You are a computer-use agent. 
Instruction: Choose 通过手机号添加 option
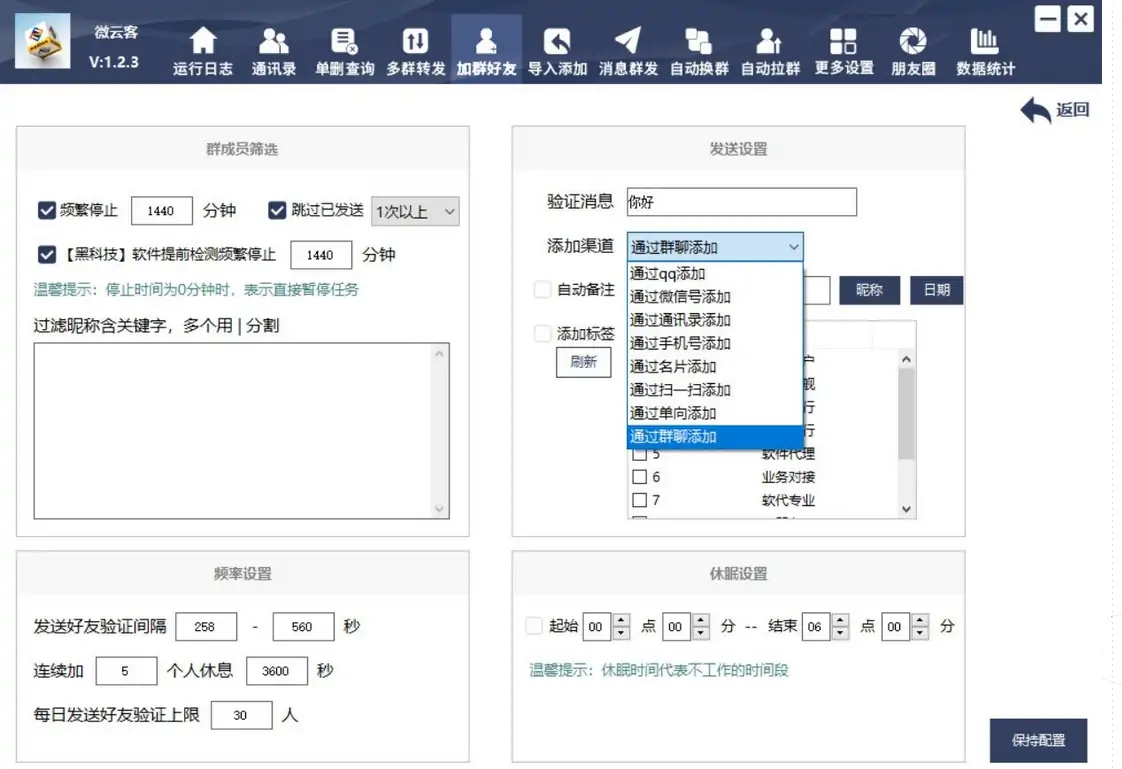coord(715,343)
